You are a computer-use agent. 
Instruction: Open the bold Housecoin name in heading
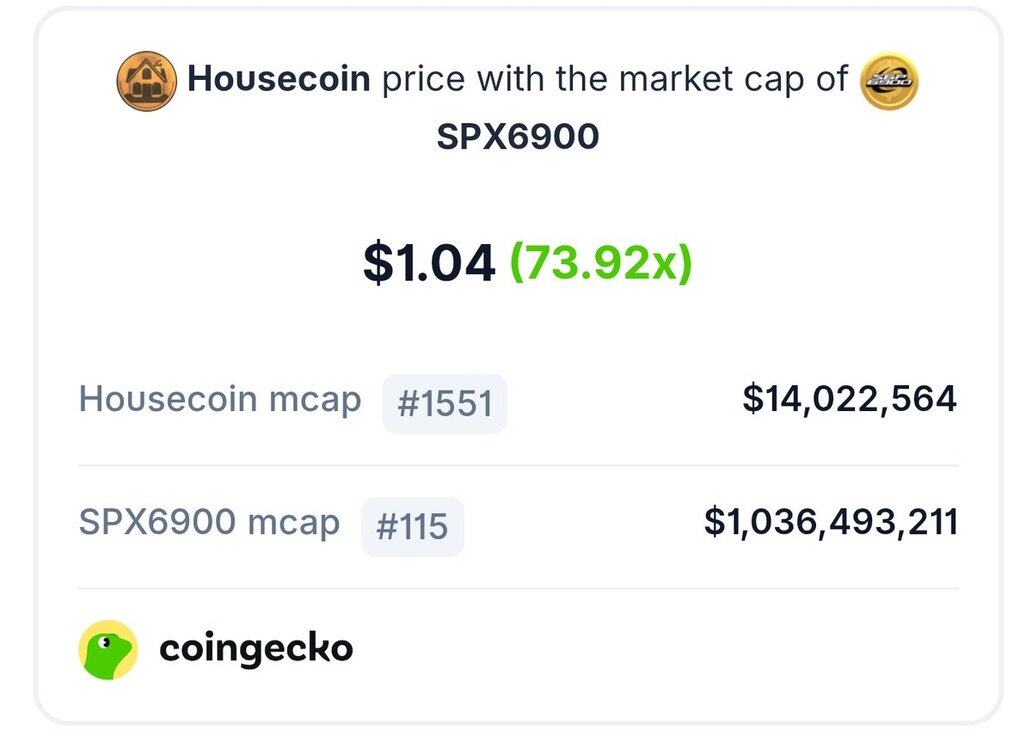click(278, 78)
